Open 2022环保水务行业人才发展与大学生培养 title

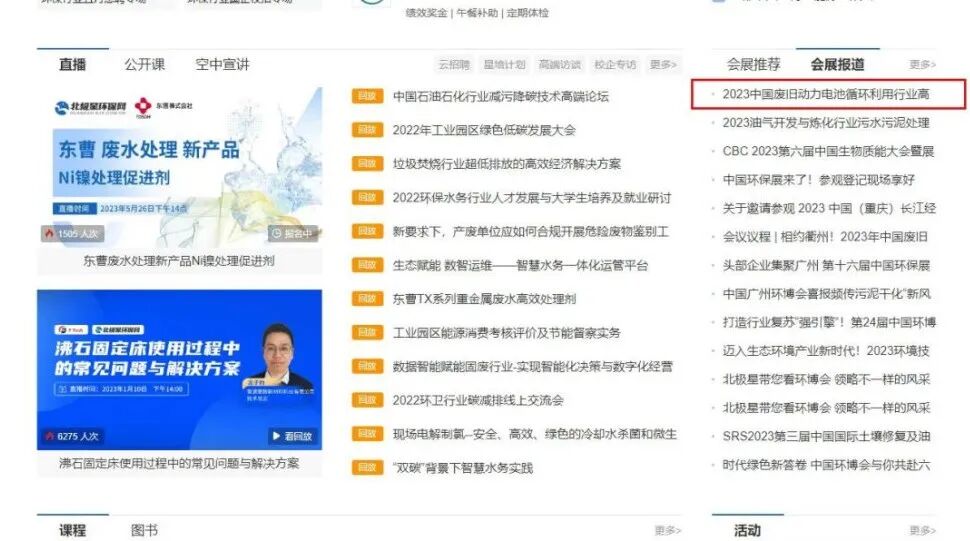click(x=531, y=198)
